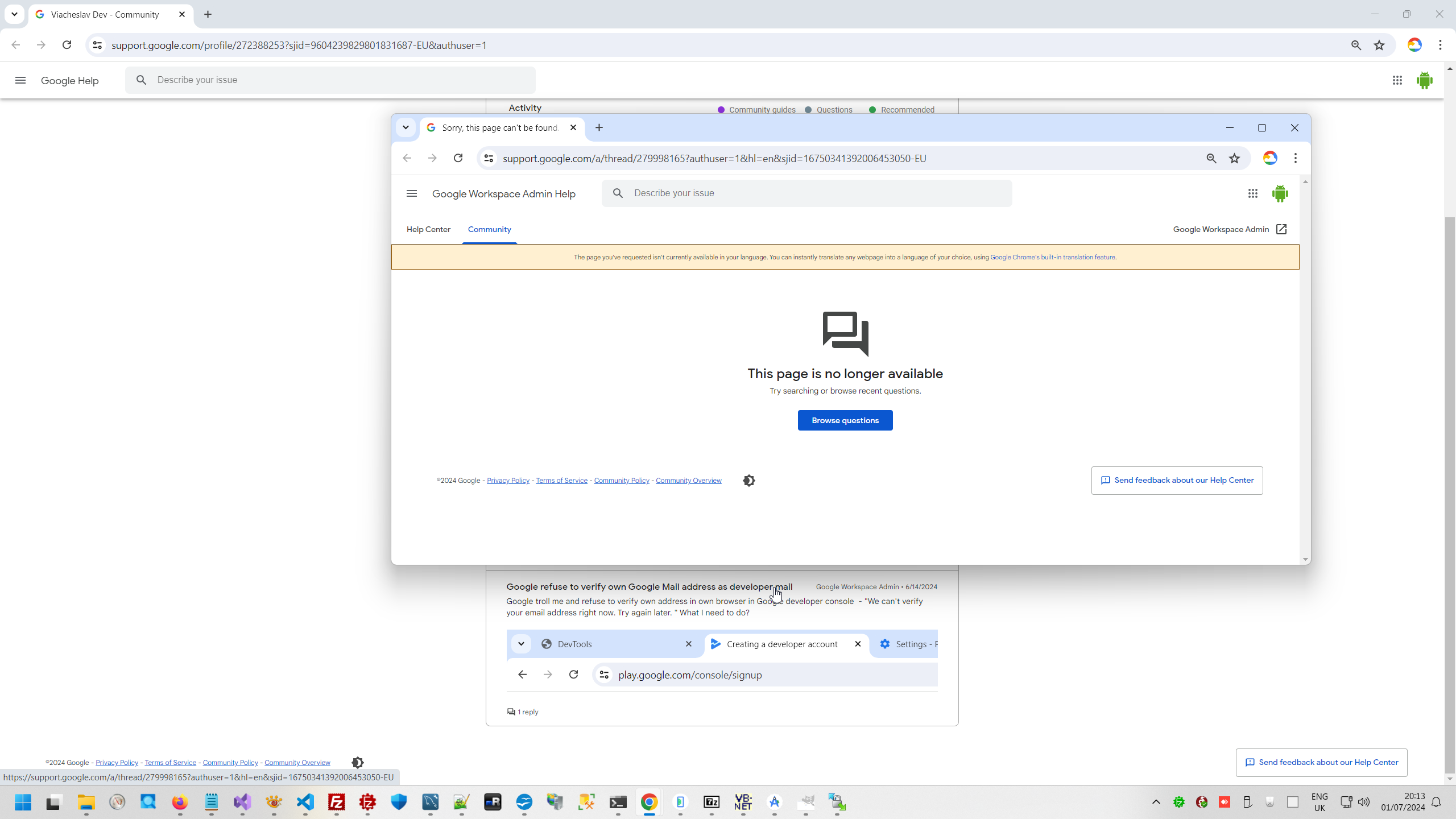
Task: Select the Community tab
Action: pos(489,229)
